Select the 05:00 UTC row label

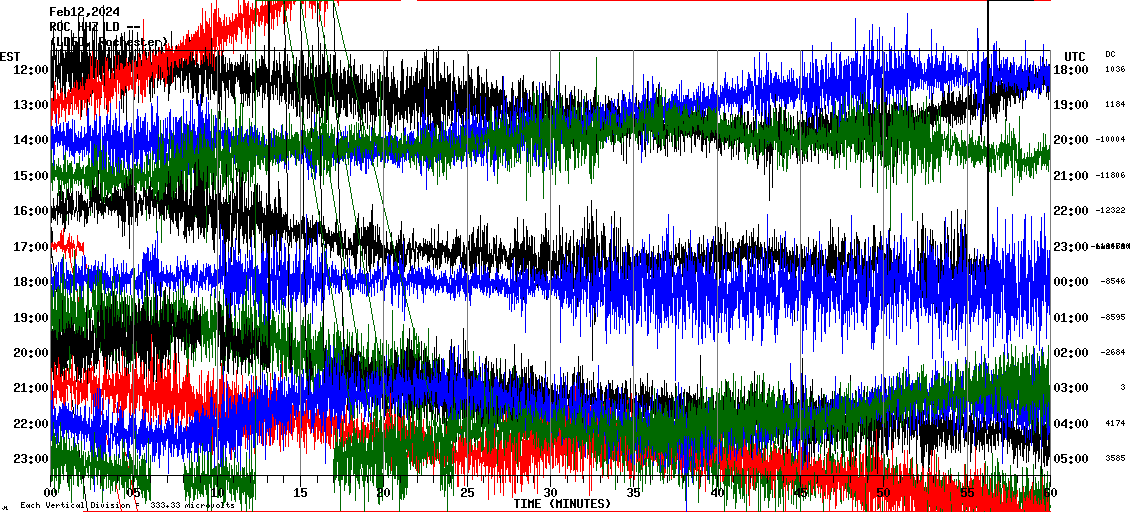click(x=1071, y=459)
